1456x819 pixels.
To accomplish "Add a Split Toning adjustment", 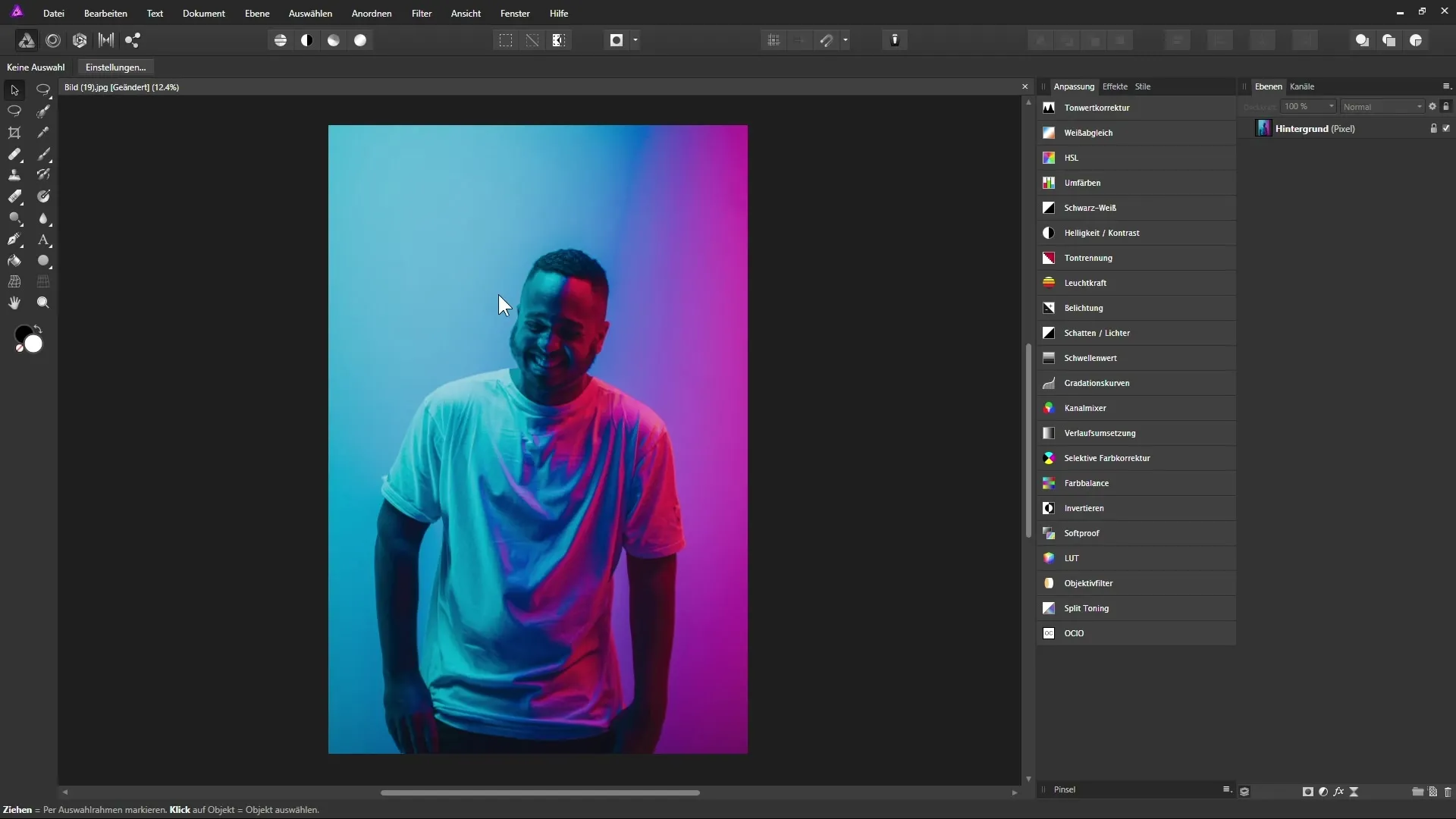I will tap(1136, 608).
